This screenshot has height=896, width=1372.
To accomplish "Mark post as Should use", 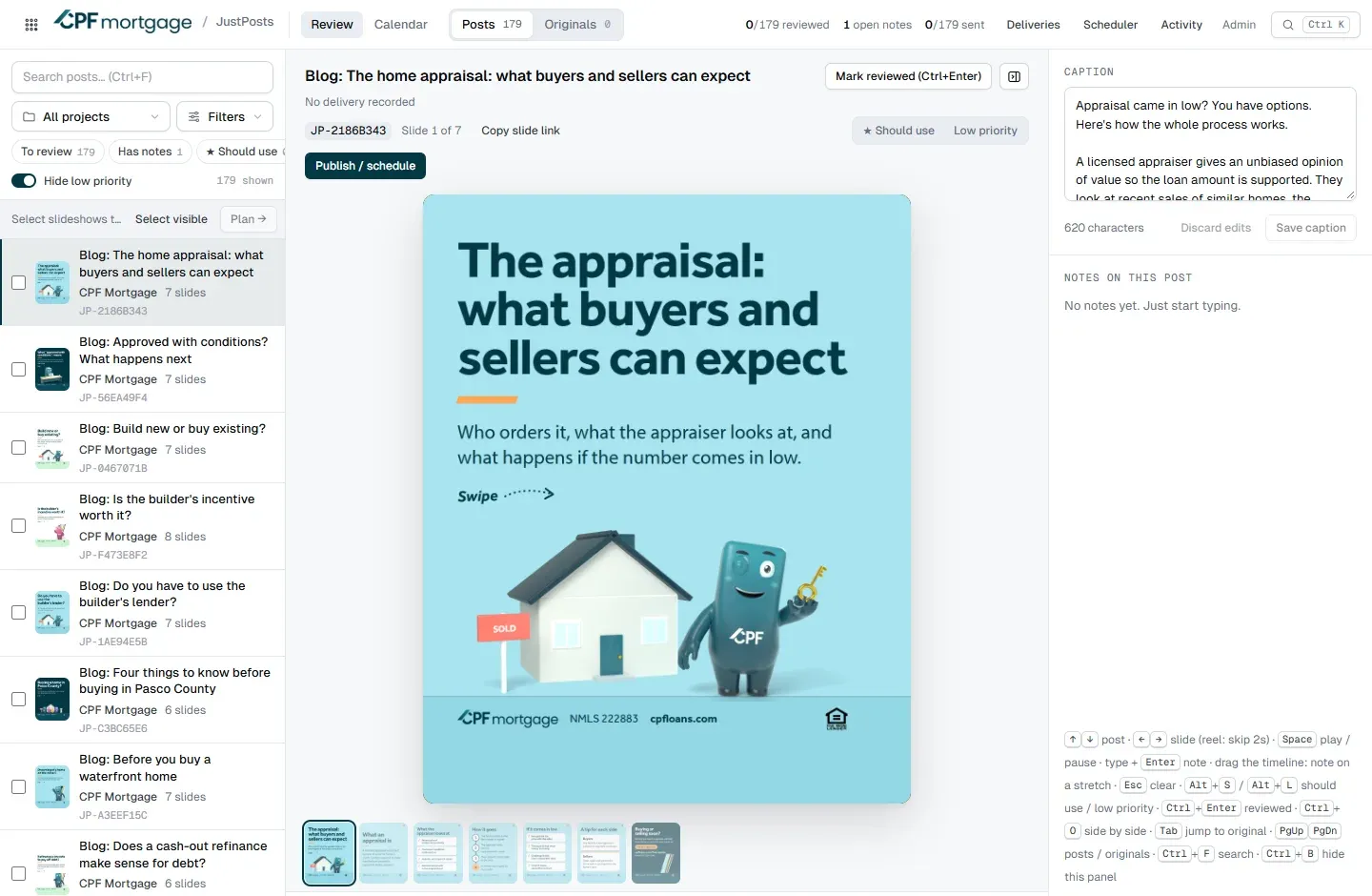I will [898, 131].
